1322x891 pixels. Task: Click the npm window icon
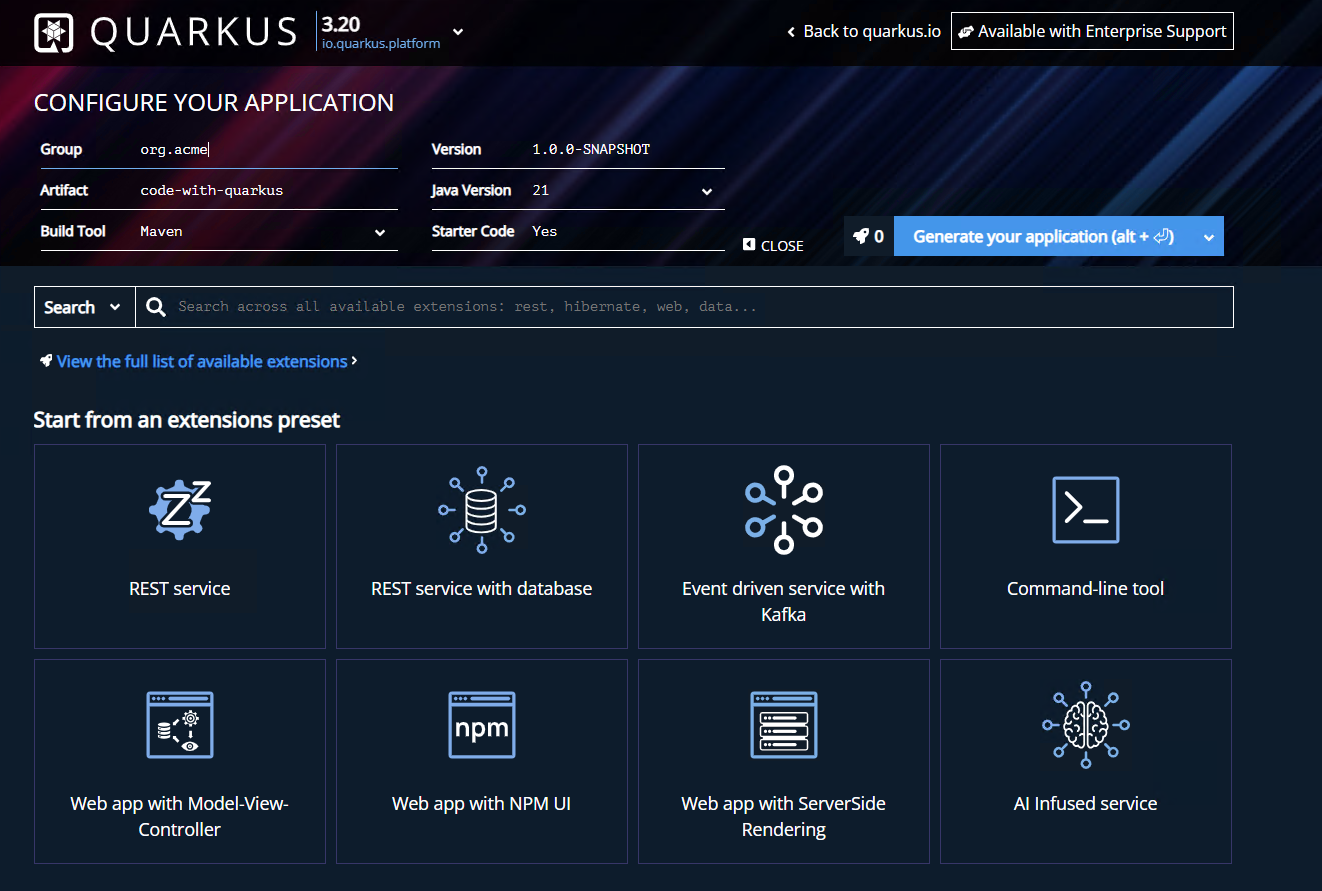[482, 725]
